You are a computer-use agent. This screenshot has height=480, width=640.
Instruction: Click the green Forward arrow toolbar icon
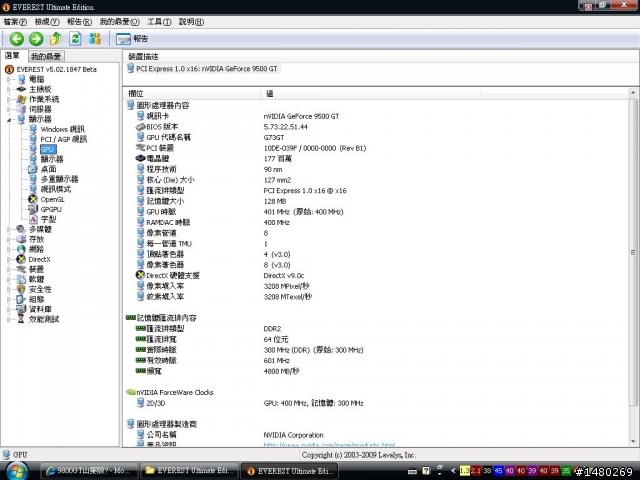point(36,39)
